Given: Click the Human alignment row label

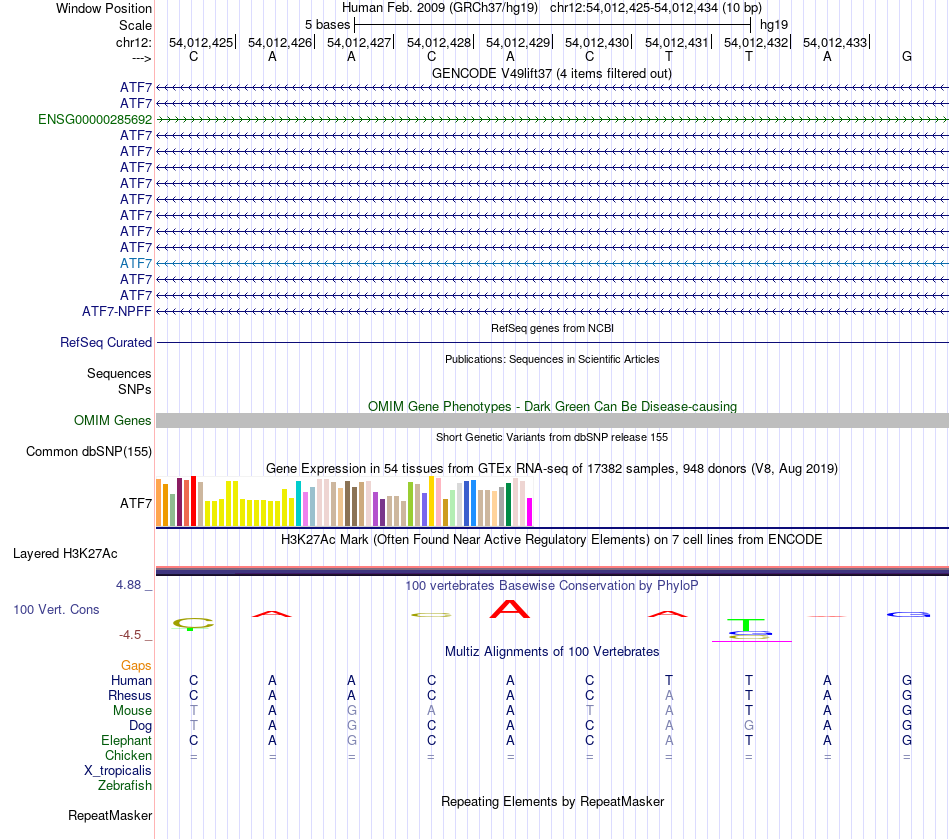Looking at the screenshot, I should 131,681.
